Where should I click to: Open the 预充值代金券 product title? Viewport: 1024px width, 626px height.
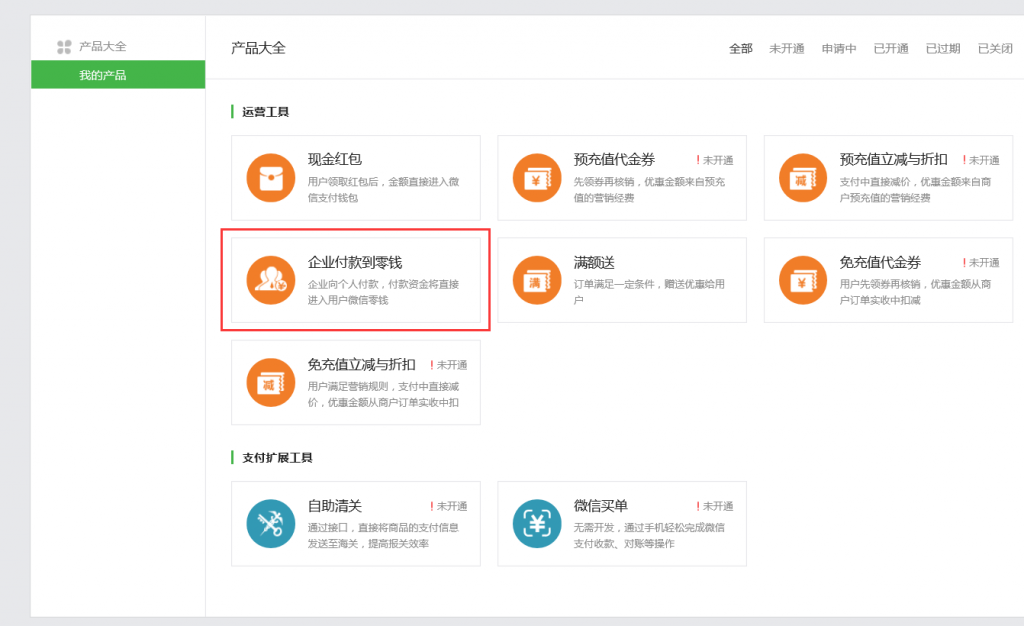pyautogui.click(x=614, y=159)
